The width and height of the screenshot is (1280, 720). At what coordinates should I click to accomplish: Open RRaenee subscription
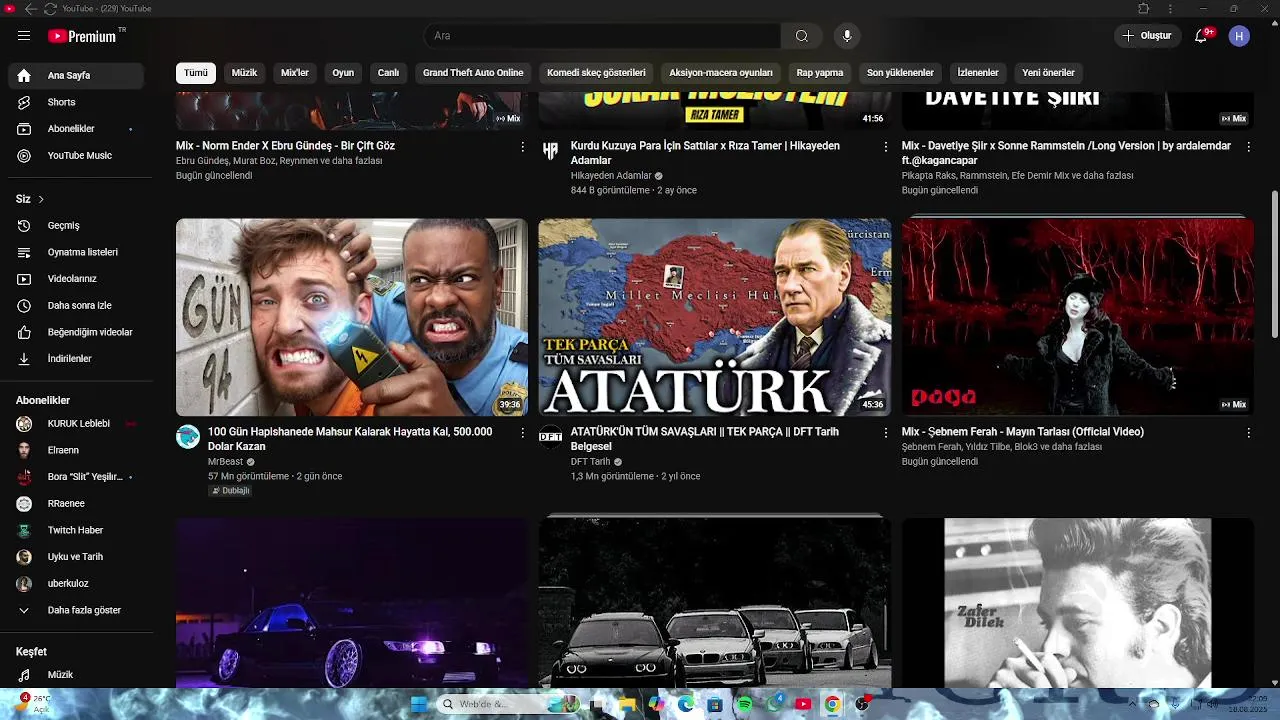click(x=76, y=504)
